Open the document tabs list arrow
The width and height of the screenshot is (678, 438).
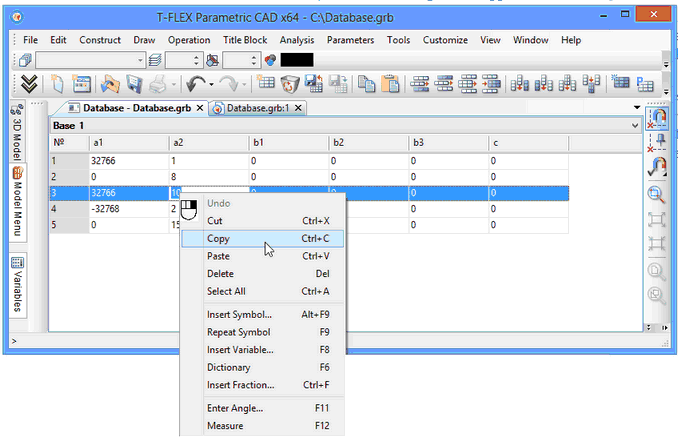(636, 107)
